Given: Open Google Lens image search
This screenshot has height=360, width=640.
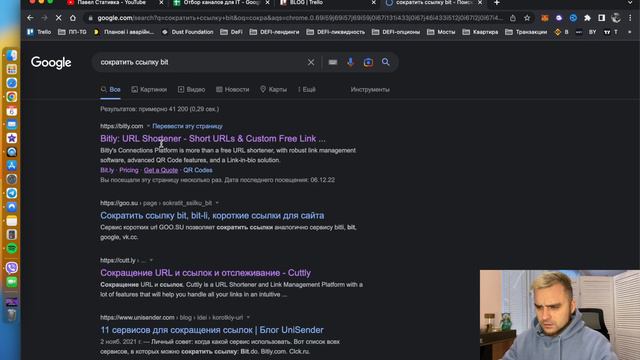Looking at the screenshot, I should 368,62.
